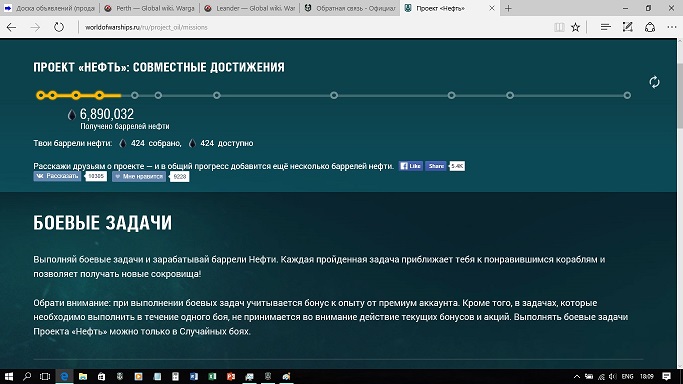The image size is (683, 384).
Task: Switch to the Leander — Global wiki tab
Action: pos(250,8)
